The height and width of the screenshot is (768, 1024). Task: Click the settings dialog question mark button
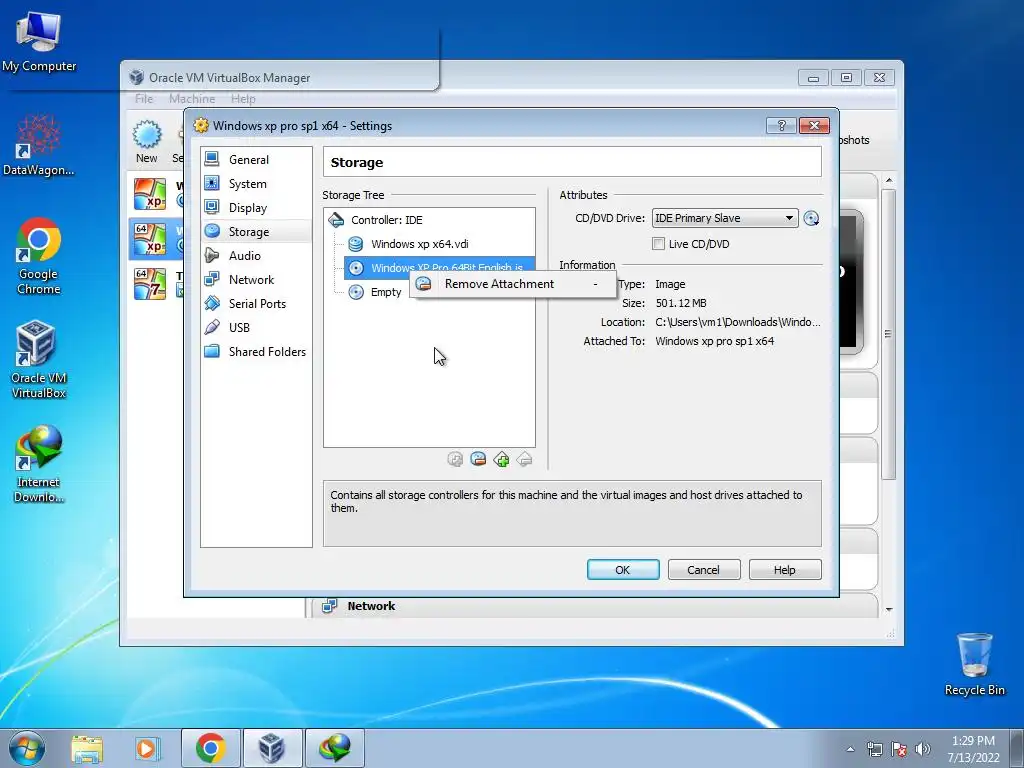[x=781, y=125]
